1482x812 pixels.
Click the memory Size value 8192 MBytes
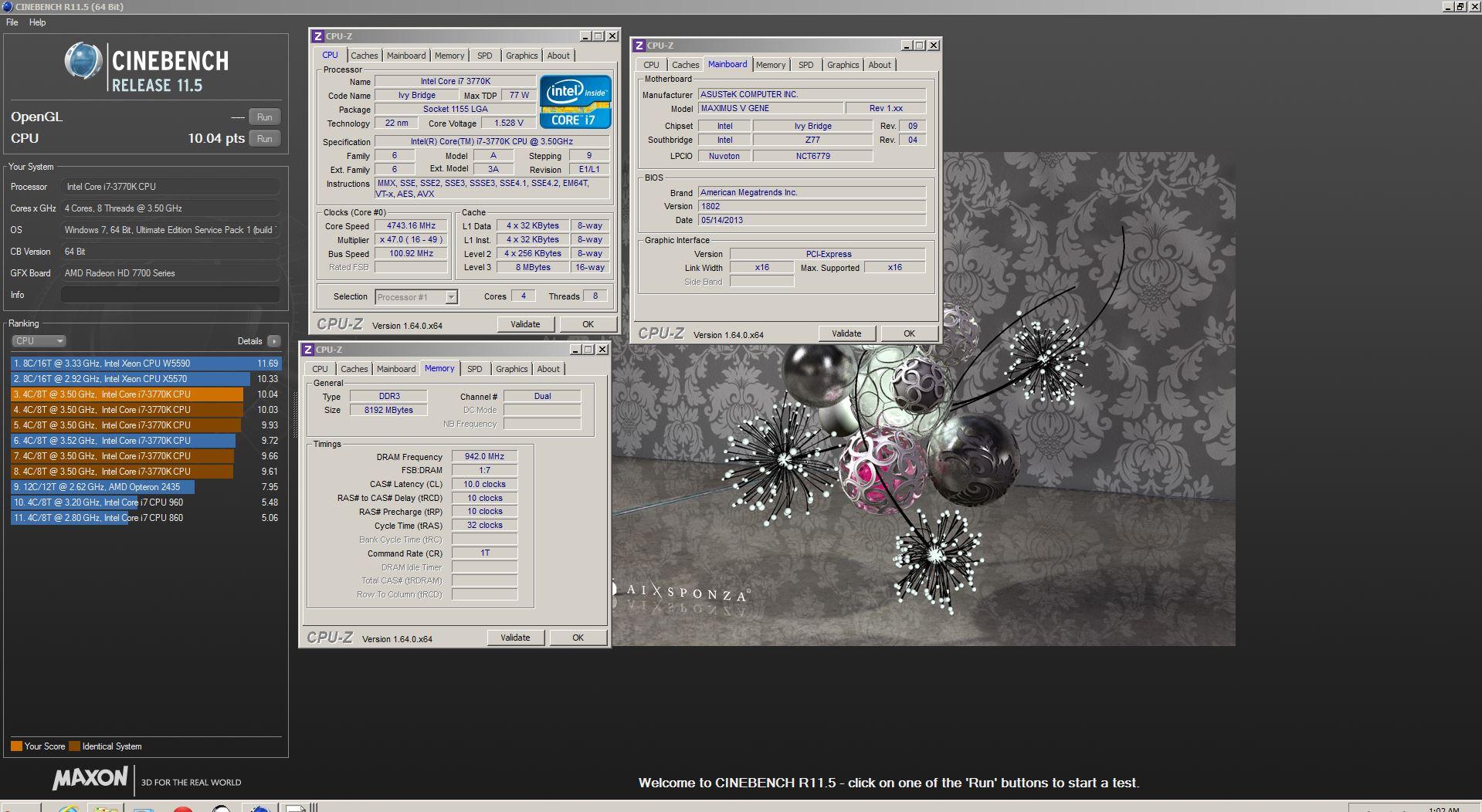click(x=388, y=410)
